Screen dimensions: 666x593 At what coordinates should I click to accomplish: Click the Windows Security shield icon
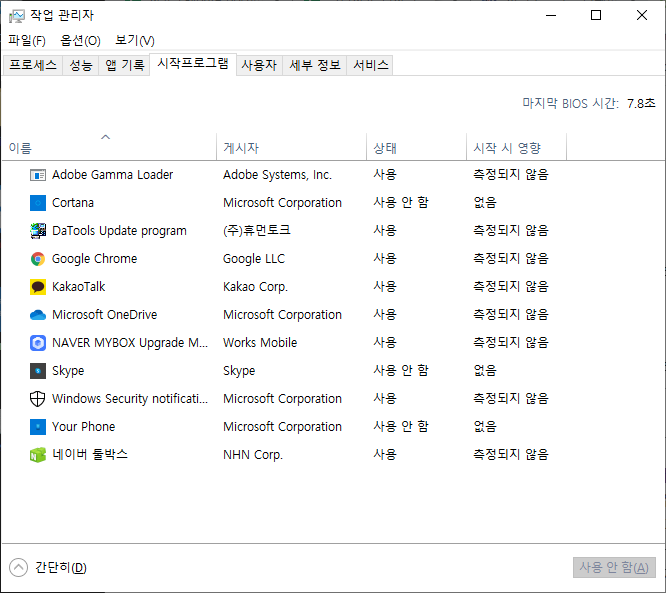[x=38, y=399]
